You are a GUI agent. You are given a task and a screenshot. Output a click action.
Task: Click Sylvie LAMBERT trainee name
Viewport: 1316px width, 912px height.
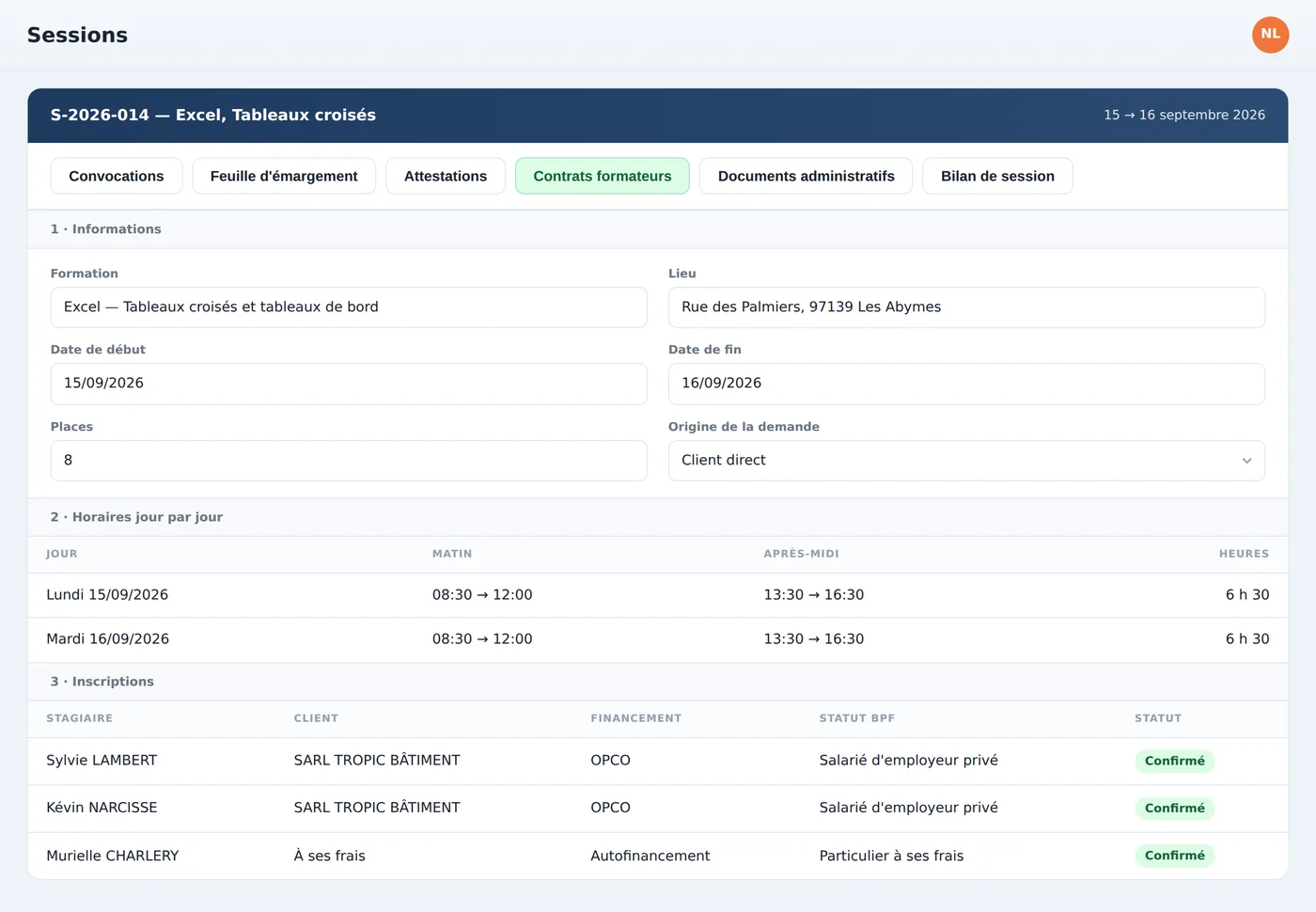(x=102, y=761)
